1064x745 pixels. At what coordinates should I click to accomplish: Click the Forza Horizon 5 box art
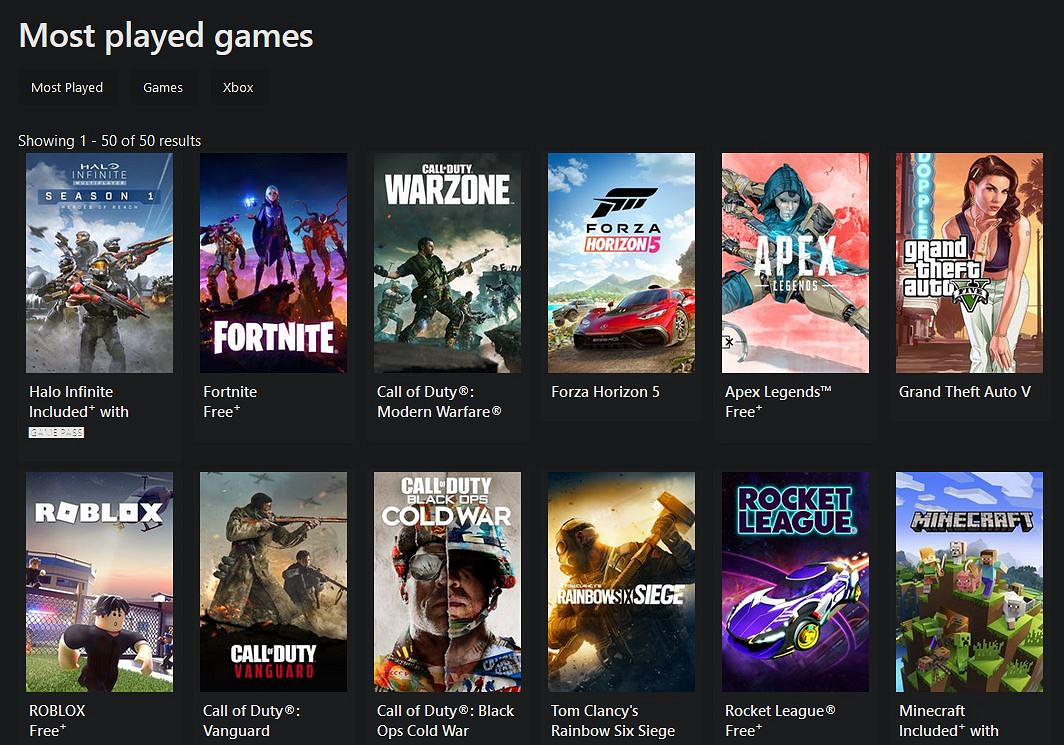click(621, 262)
